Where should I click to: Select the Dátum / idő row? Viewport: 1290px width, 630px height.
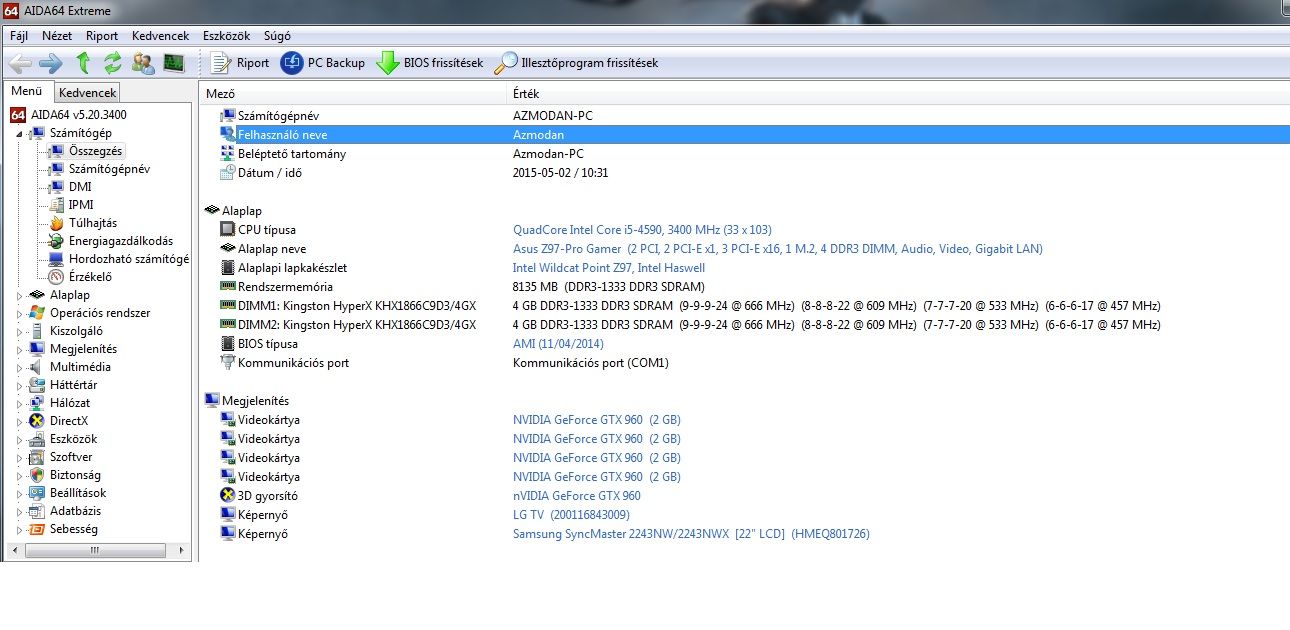744,173
